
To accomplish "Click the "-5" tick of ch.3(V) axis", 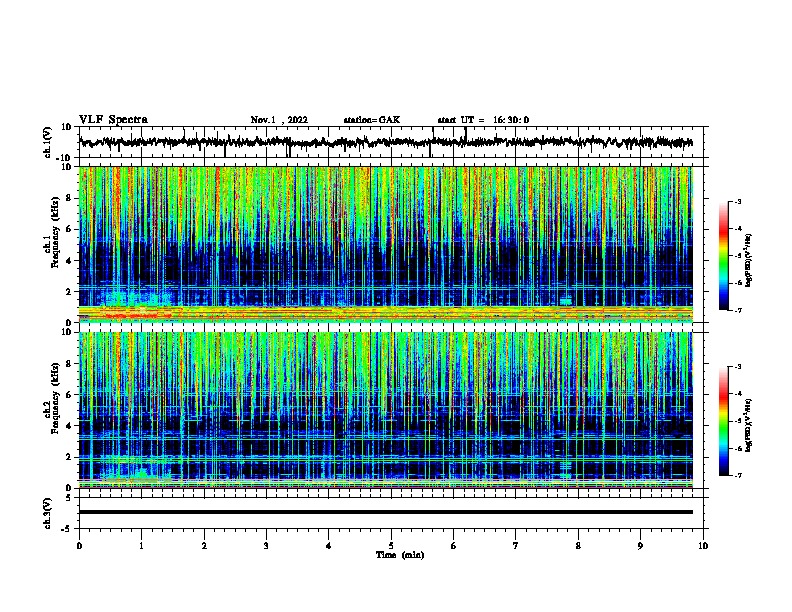I will pos(68,529).
